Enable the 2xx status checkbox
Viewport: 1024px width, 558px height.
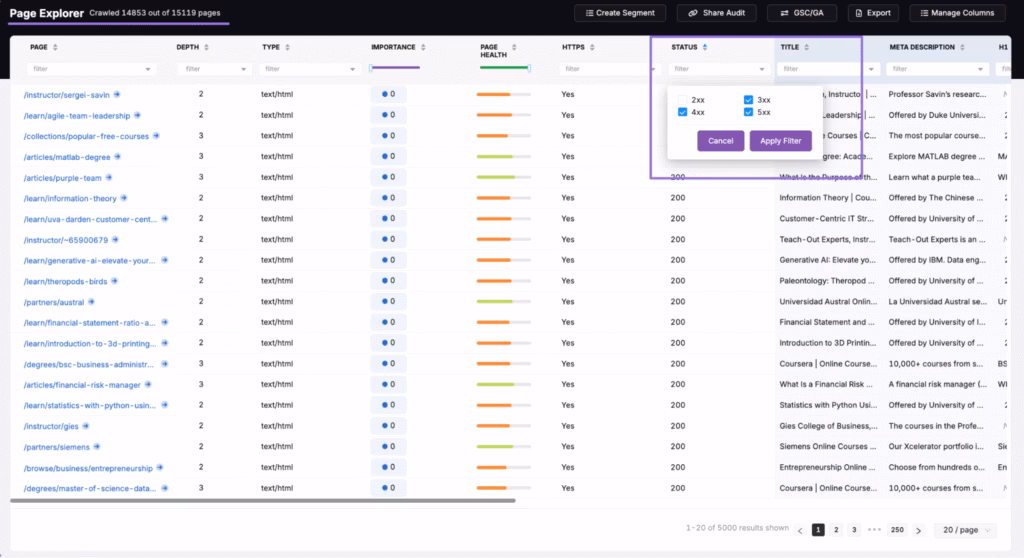point(683,100)
